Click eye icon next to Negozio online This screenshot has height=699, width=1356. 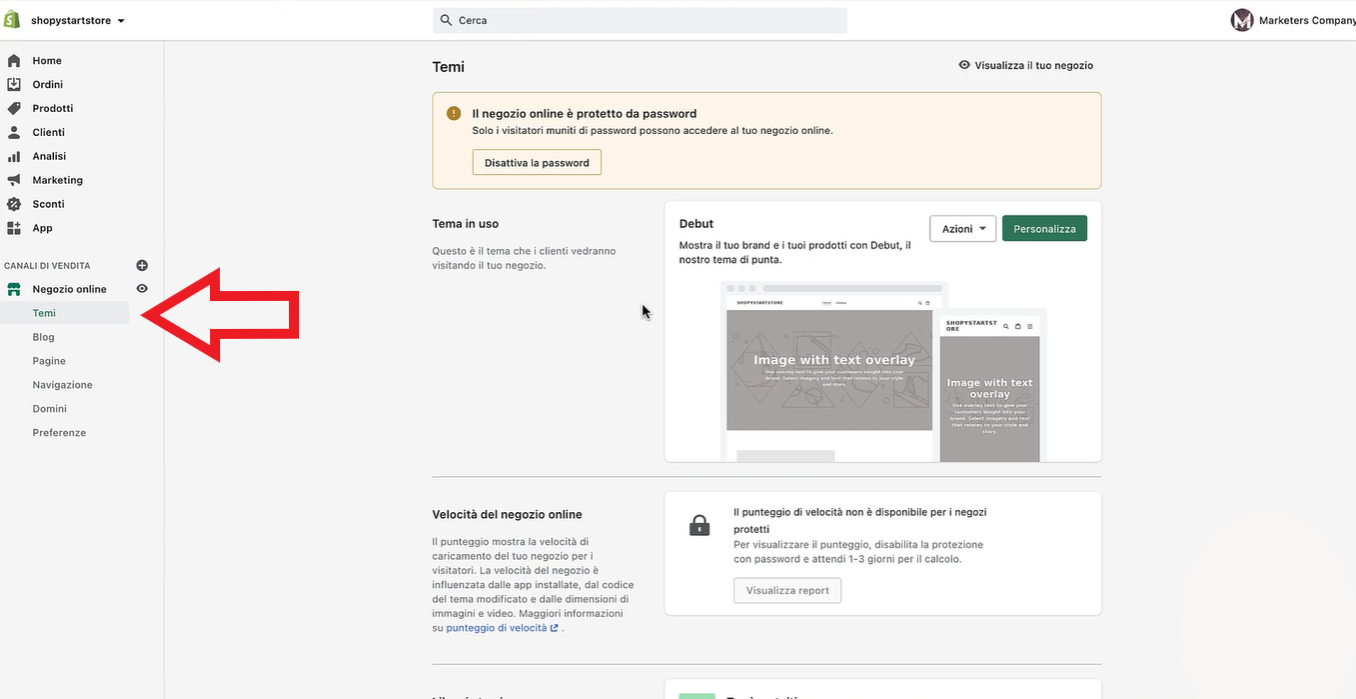pos(142,289)
